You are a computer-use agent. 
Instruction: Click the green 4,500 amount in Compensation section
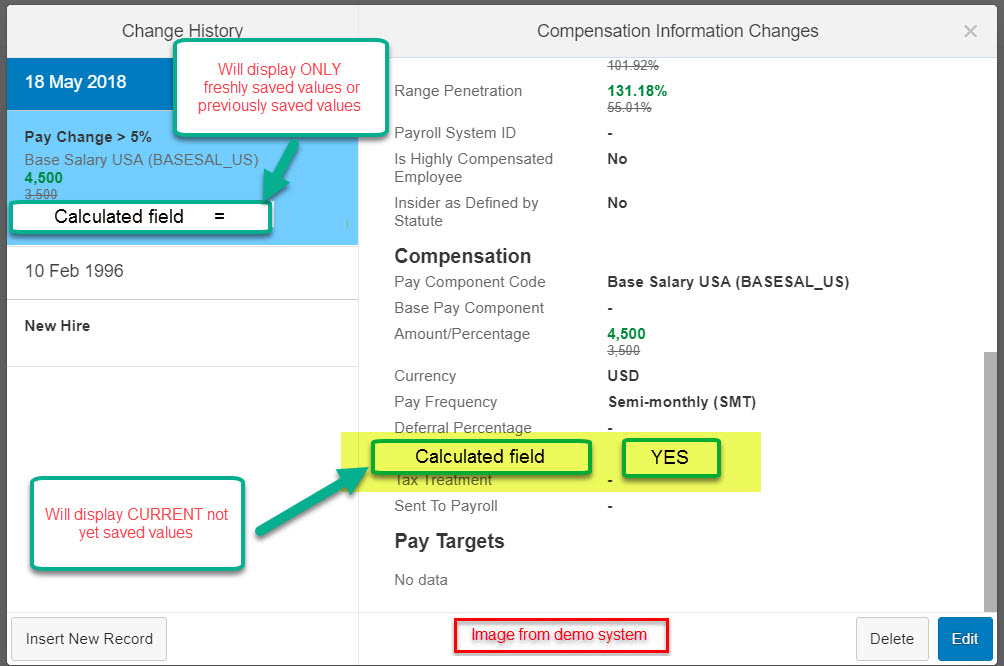[x=626, y=334]
